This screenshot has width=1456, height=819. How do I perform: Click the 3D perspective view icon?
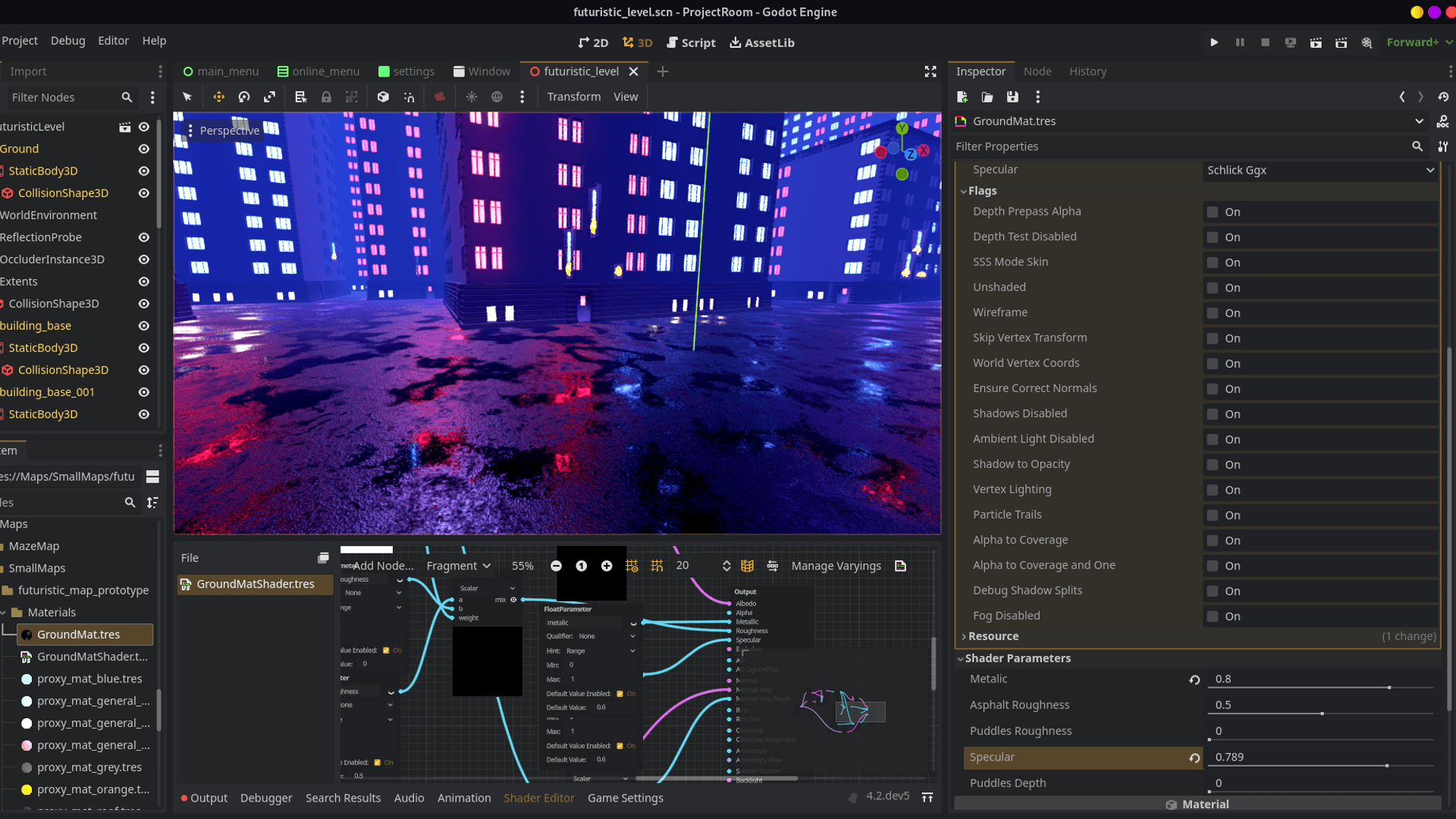[229, 130]
